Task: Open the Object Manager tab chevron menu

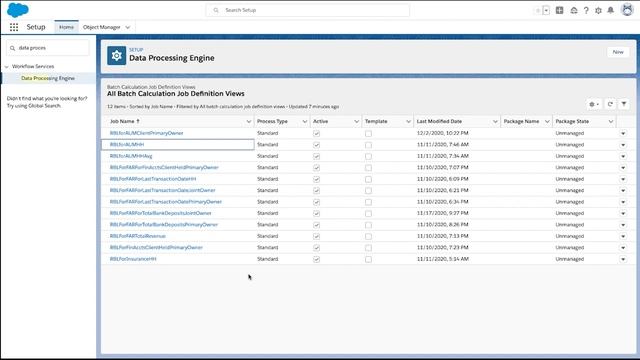Action: [x=128, y=27]
